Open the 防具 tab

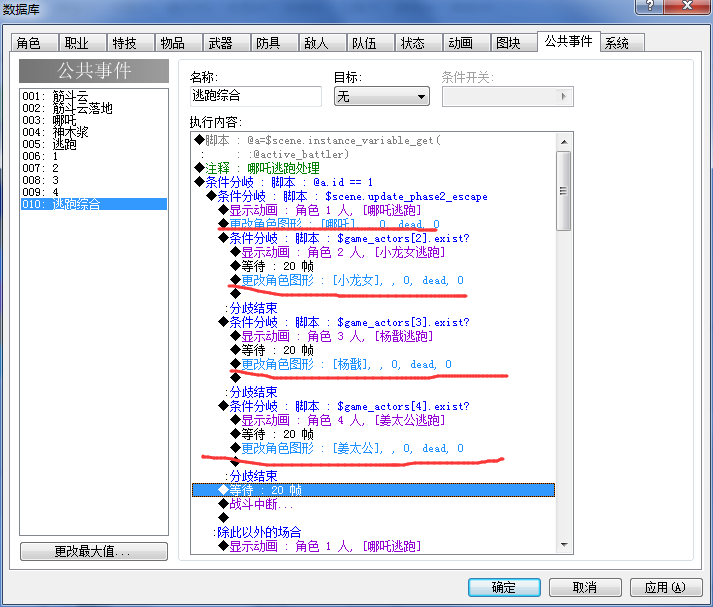point(275,43)
